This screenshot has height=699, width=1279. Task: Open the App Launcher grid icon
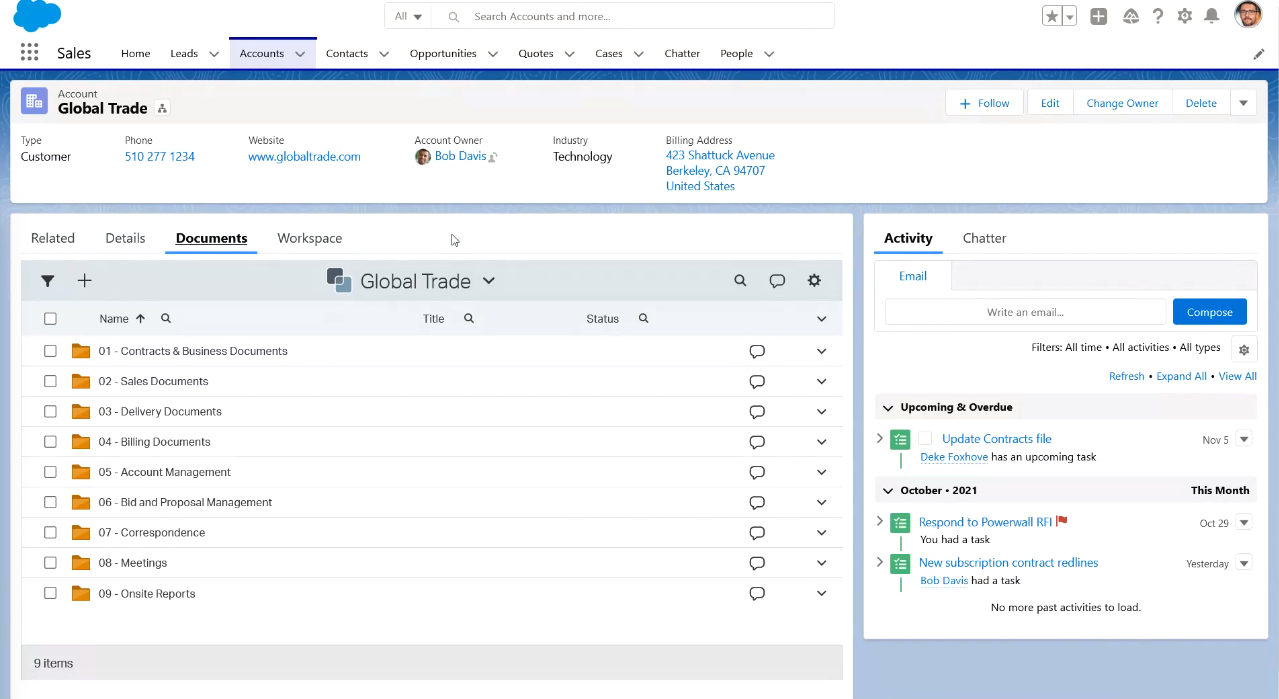(29, 53)
